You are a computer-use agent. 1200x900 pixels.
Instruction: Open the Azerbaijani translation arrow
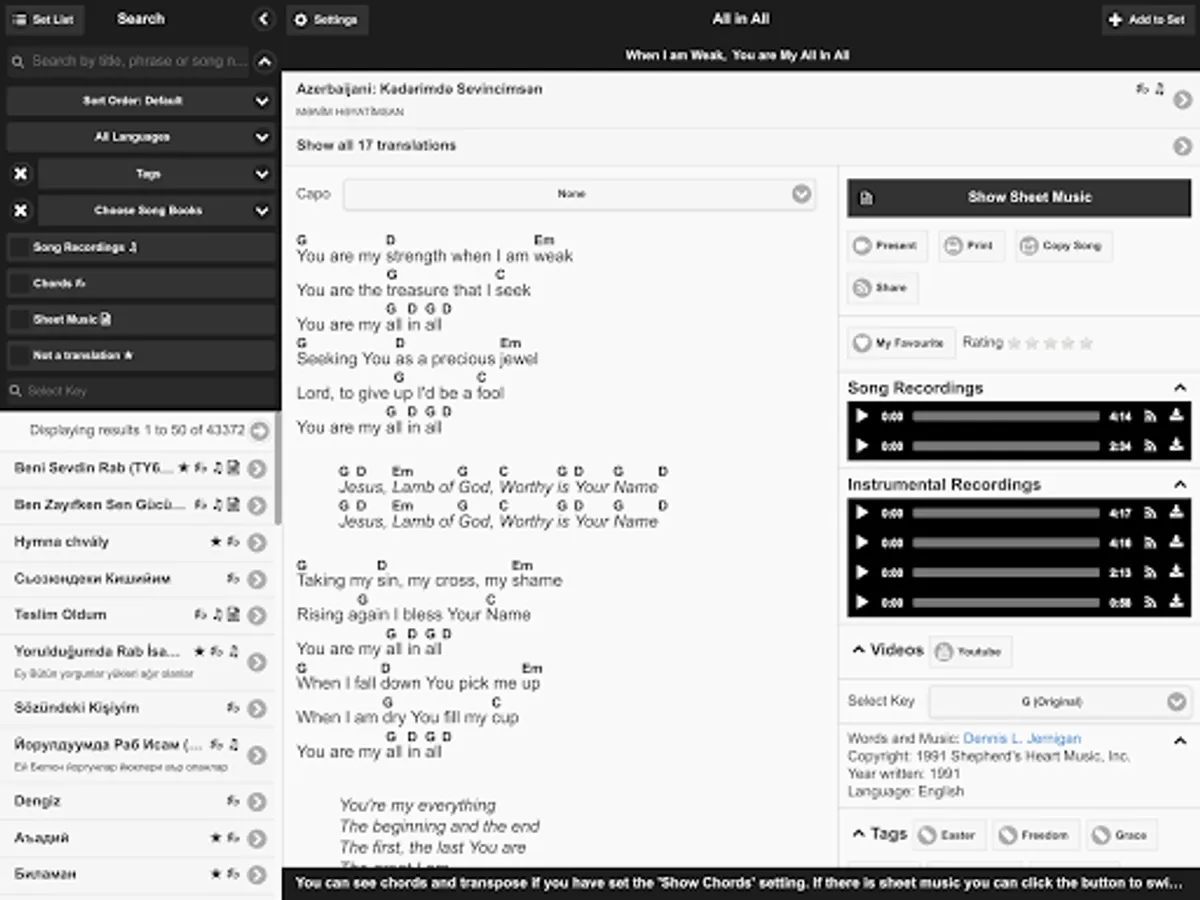coord(1182,99)
